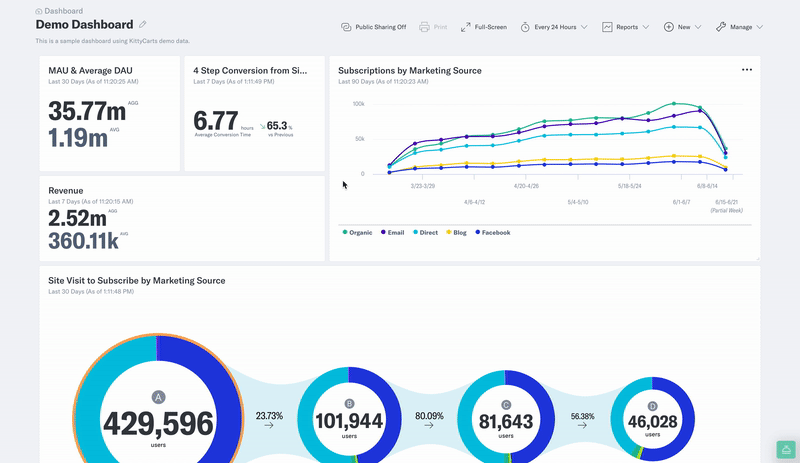
Task: Expand the Manage chevron arrow
Action: point(760,27)
